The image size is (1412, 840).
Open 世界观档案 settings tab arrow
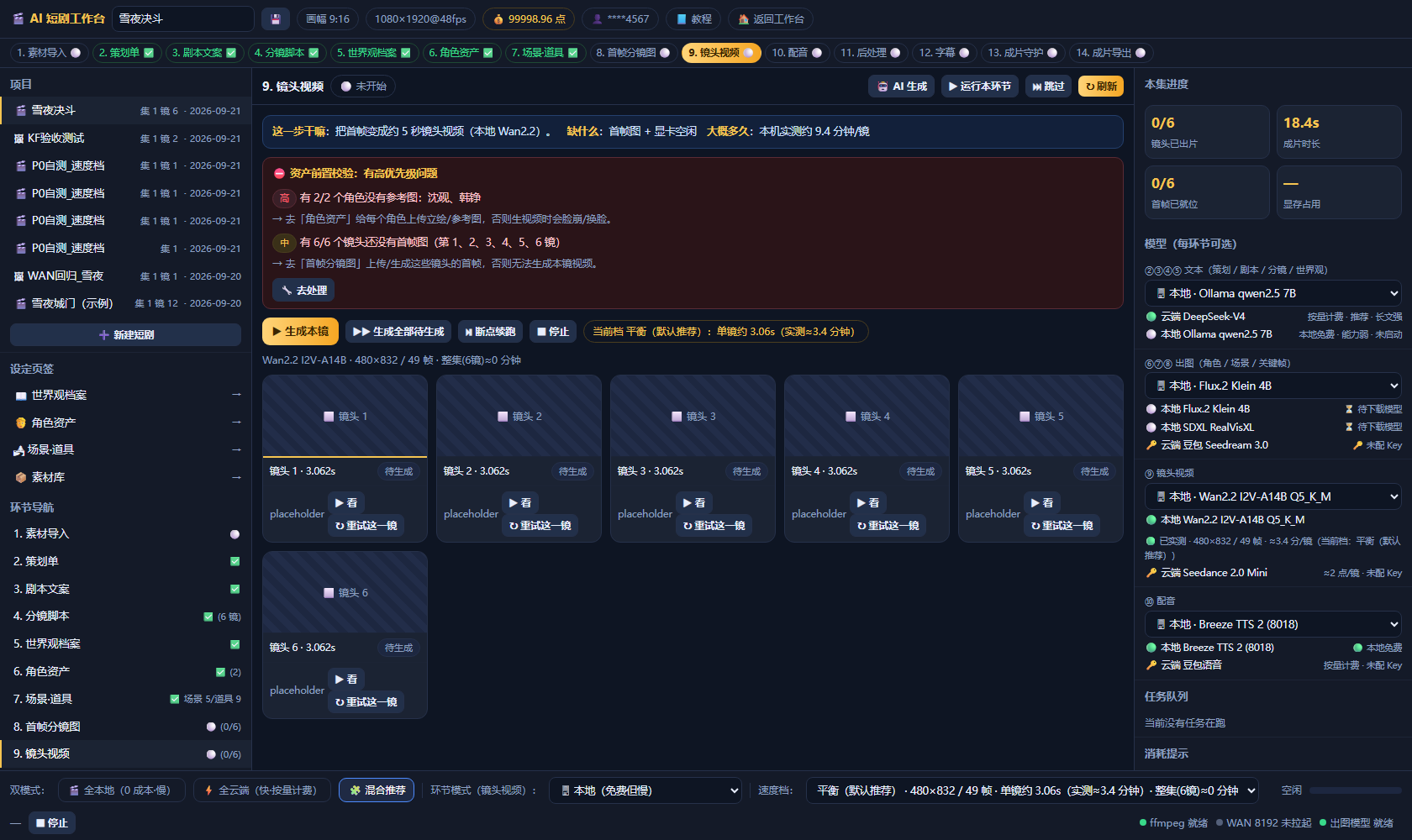click(x=236, y=395)
